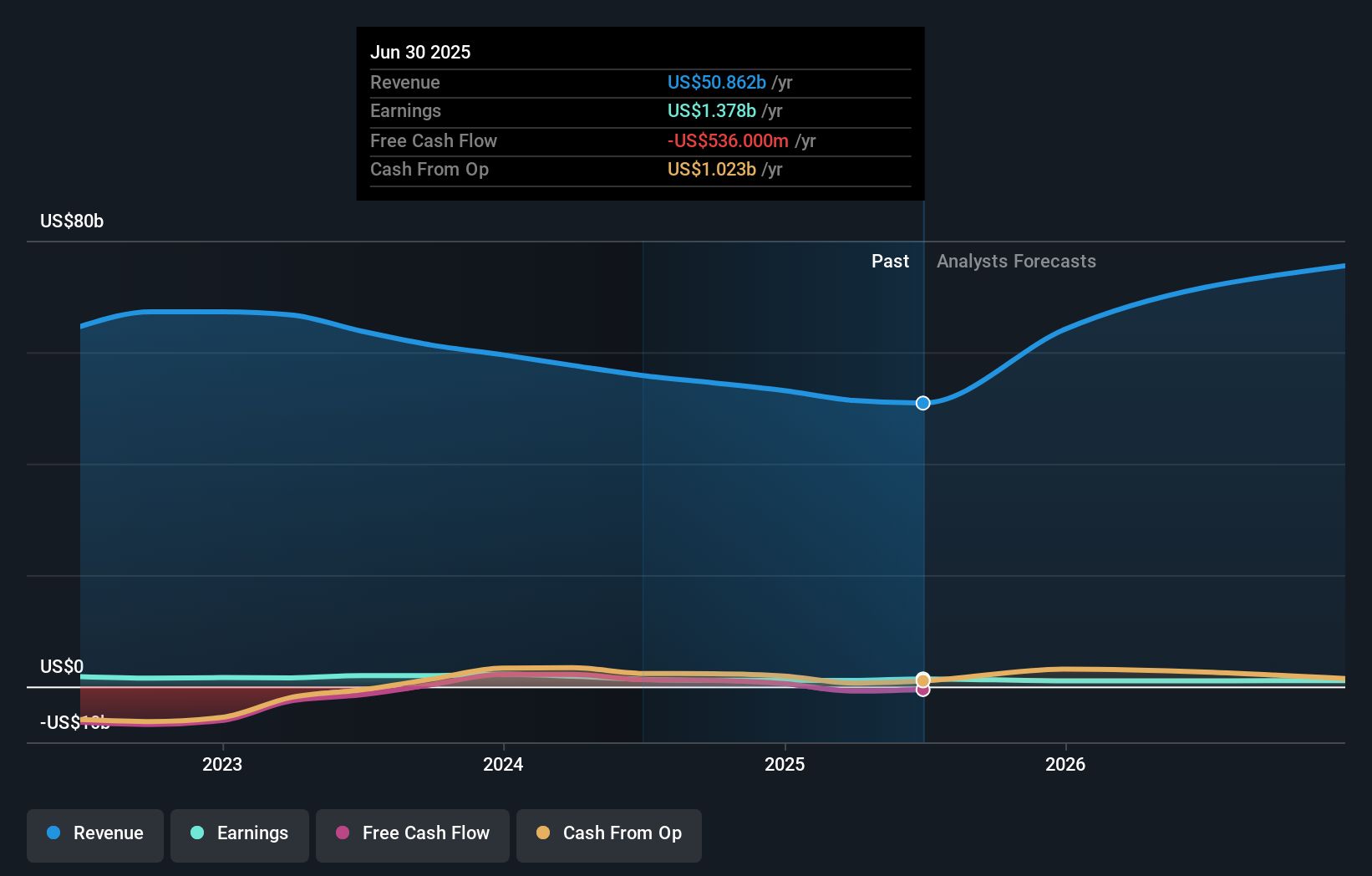
Task: Click the -US$536.000m free cash flow value
Action: [x=727, y=141]
